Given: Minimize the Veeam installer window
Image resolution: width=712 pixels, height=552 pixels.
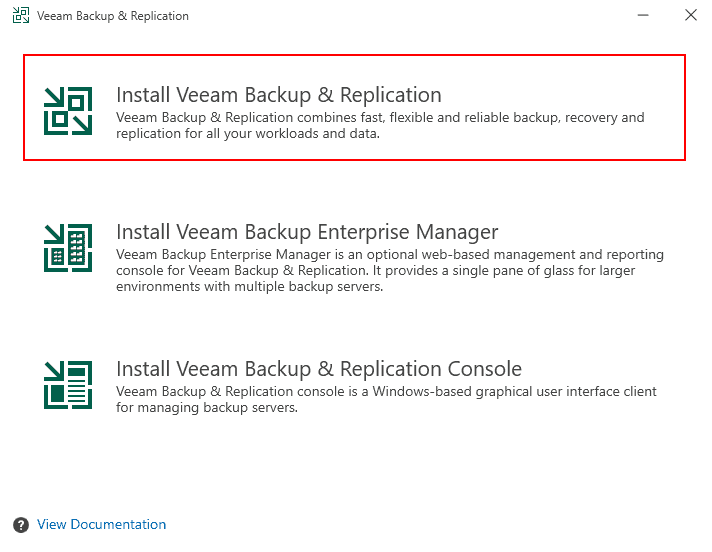Looking at the screenshot, I should coord(640,16).
